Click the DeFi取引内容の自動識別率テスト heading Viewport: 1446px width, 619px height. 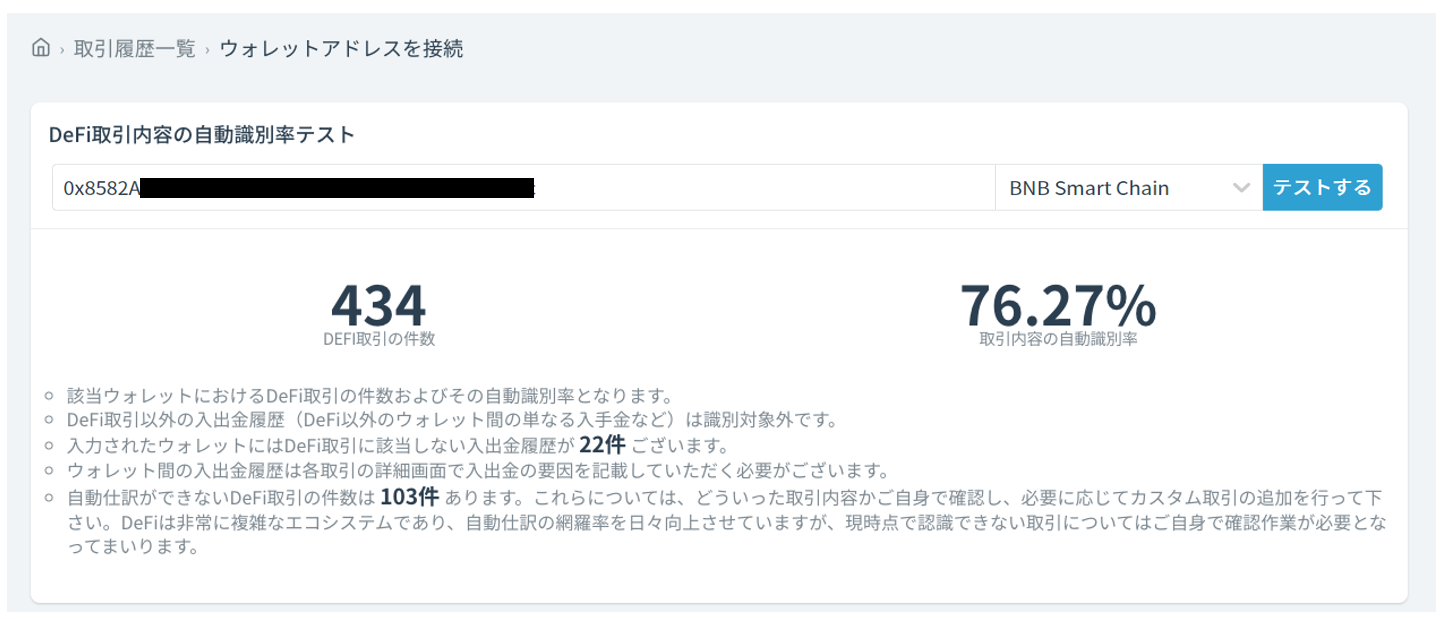202,134
